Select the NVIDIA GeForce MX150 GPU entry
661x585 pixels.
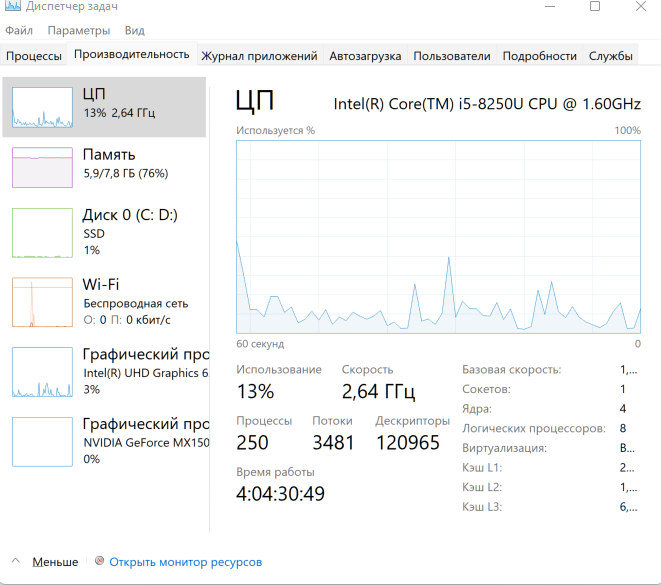104,442
